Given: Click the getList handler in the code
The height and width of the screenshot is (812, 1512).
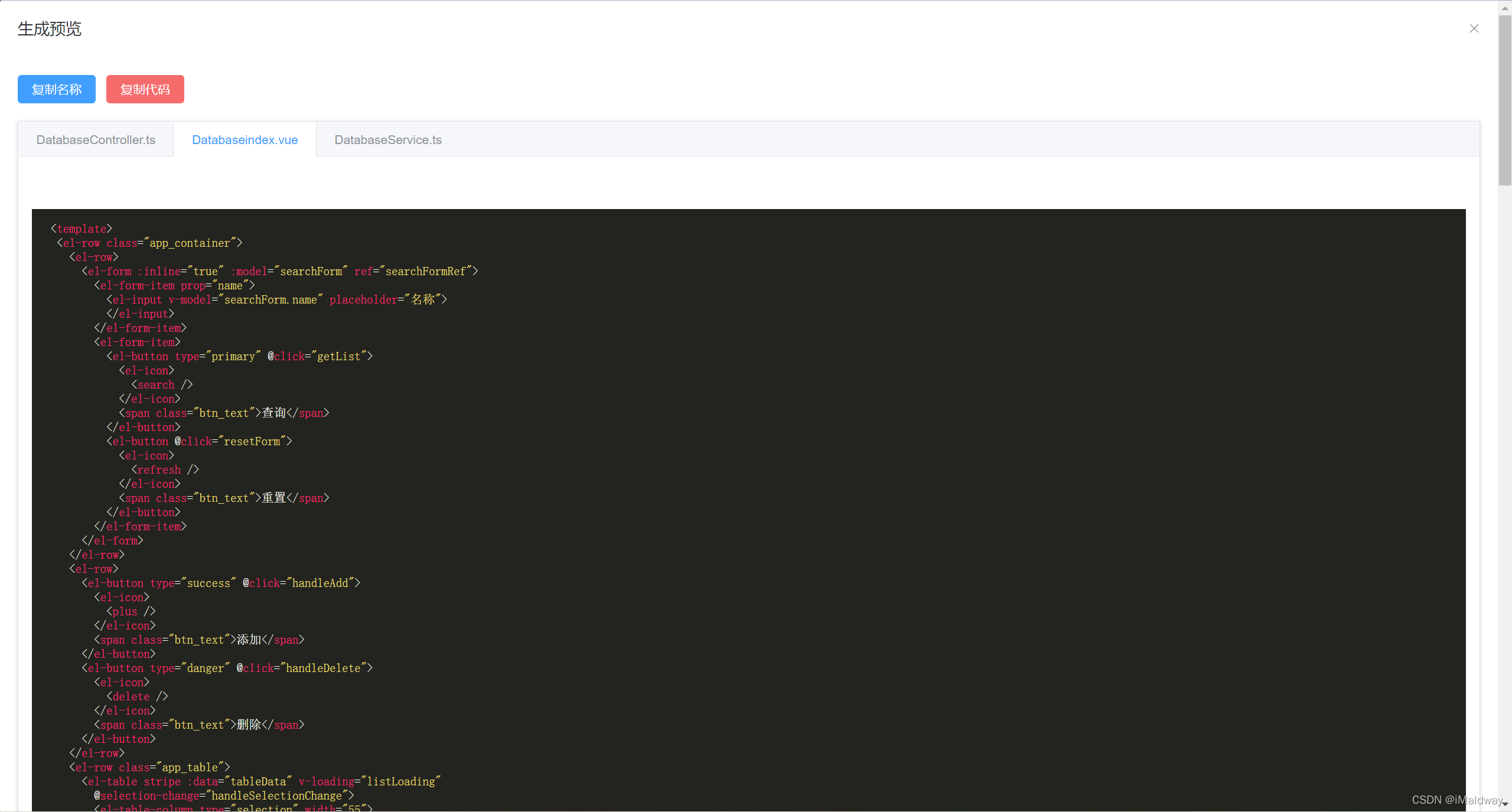Looking at the screenshot, I should [x=338, y=357].
